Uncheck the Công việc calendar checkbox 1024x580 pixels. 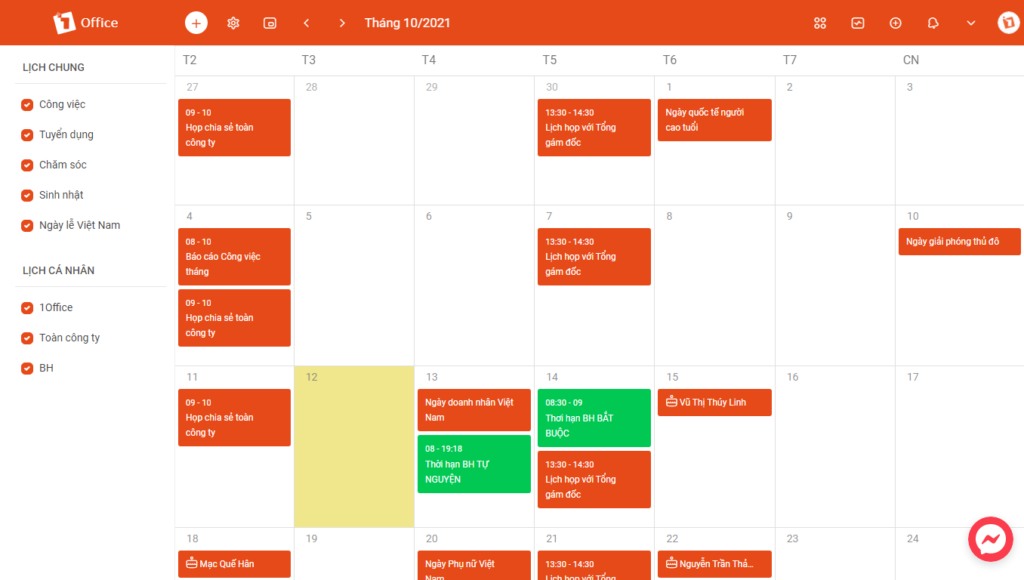coord(28,105)
